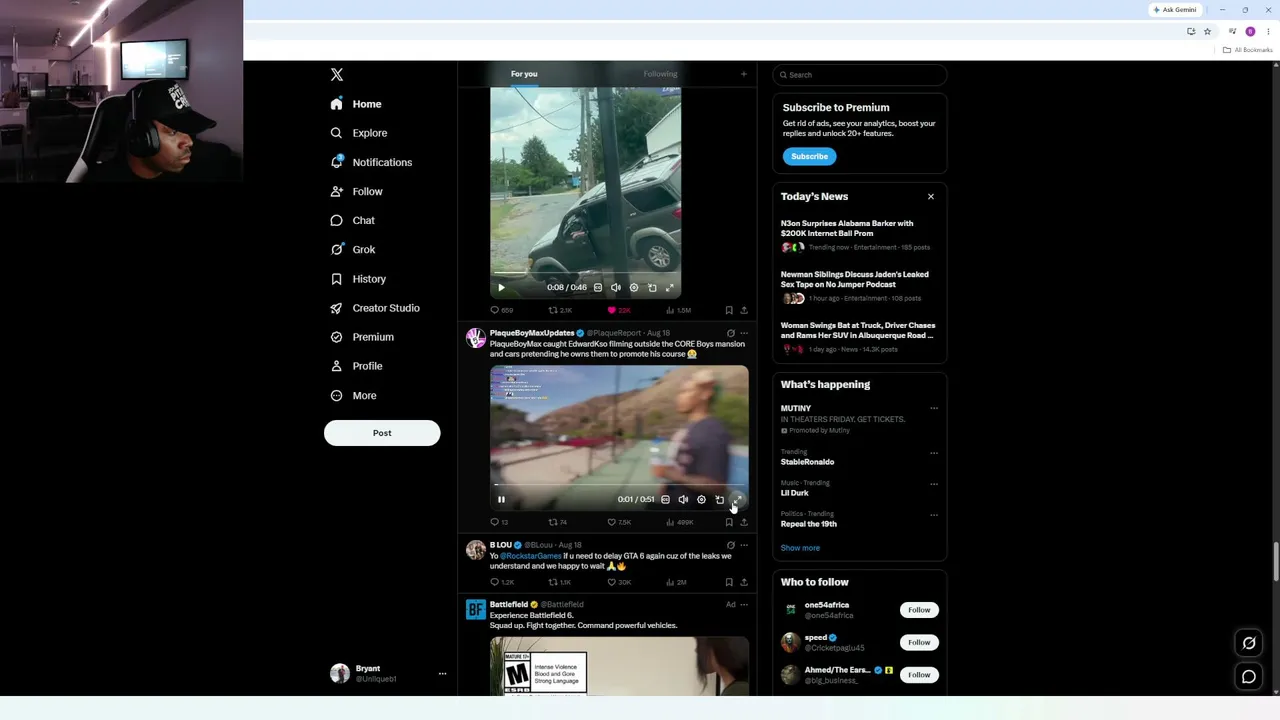The image size is (1280, 720).
Task: Open the Home page from the sidebar
Action: point(357,104)
